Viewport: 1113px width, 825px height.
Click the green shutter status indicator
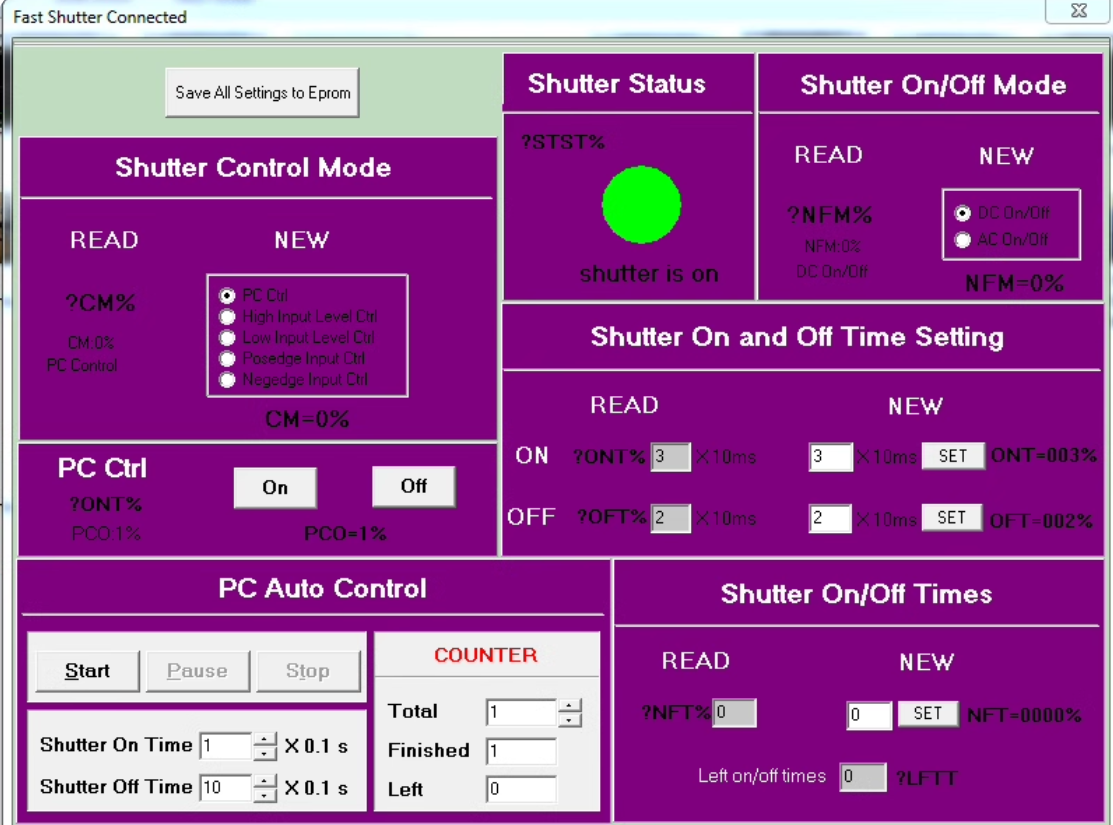tap(641, 204)
